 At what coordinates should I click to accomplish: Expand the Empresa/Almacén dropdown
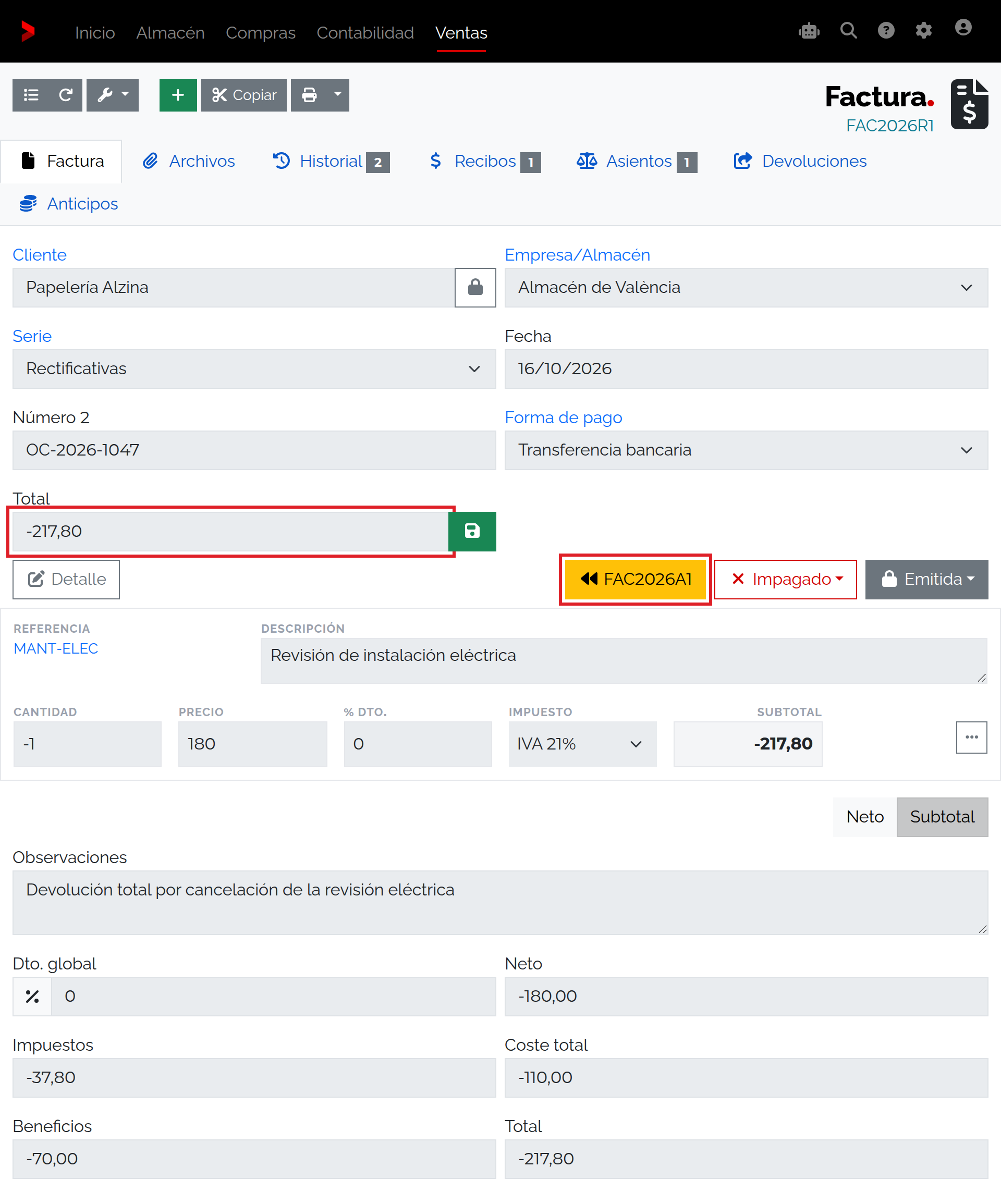(x=746, y=287)
